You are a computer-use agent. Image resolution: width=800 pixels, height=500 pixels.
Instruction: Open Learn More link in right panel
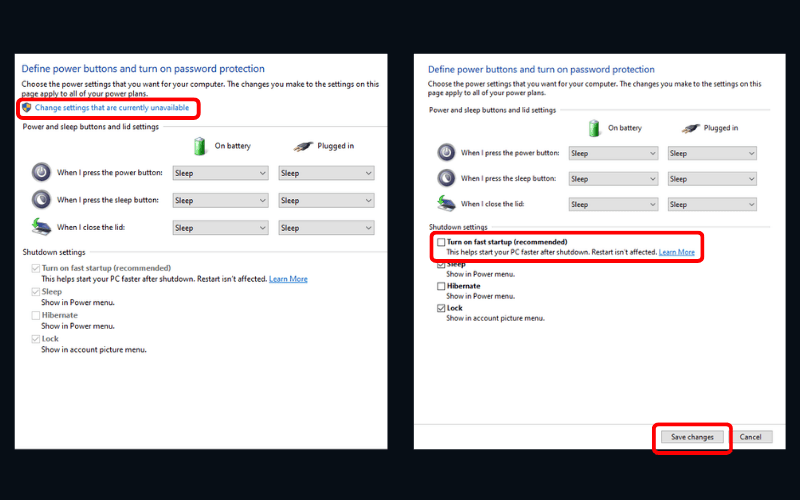point(677,252)
